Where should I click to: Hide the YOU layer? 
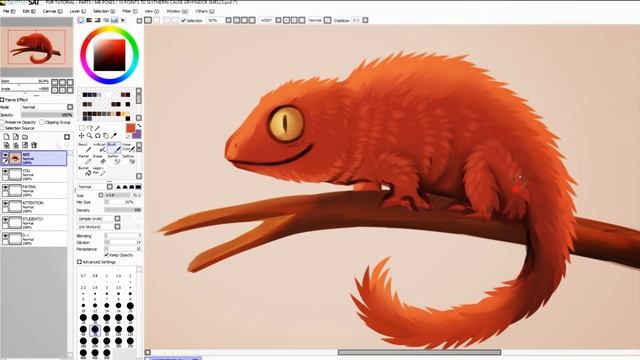coord(5,172)
